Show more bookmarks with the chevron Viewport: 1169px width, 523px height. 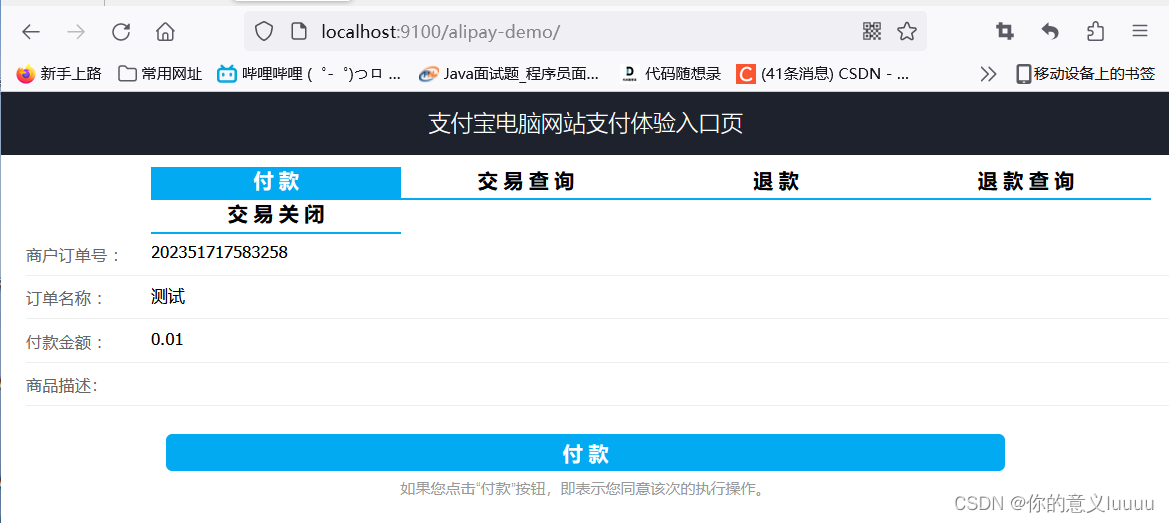[989, 74]
